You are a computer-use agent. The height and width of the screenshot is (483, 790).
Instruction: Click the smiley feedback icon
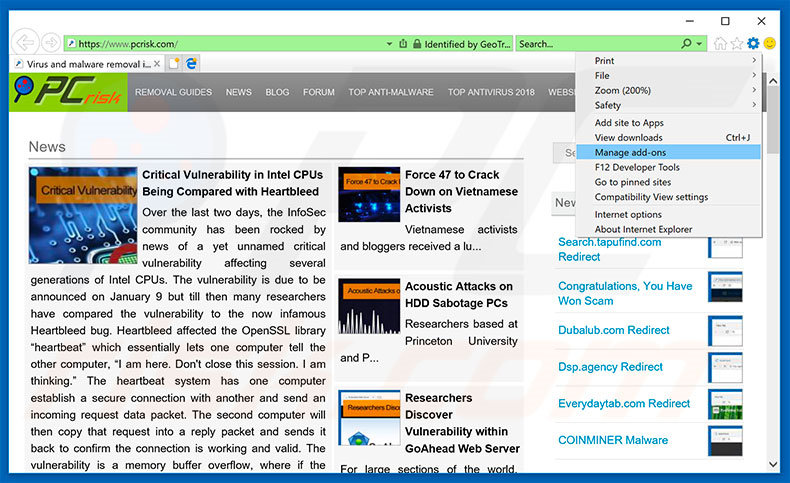pyautogui.click(x=770, y=43)
